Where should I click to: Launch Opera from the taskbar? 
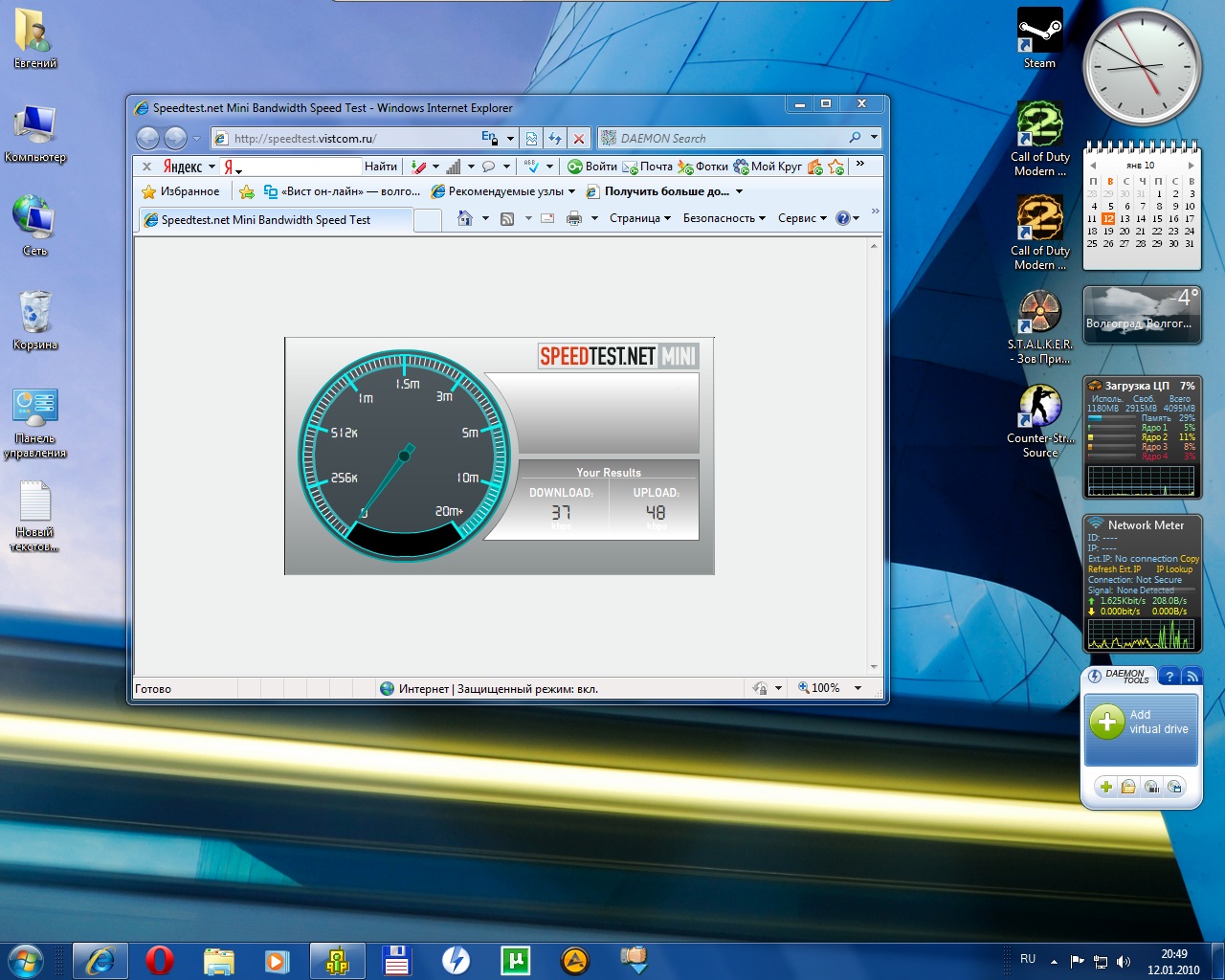coord(159,960)
